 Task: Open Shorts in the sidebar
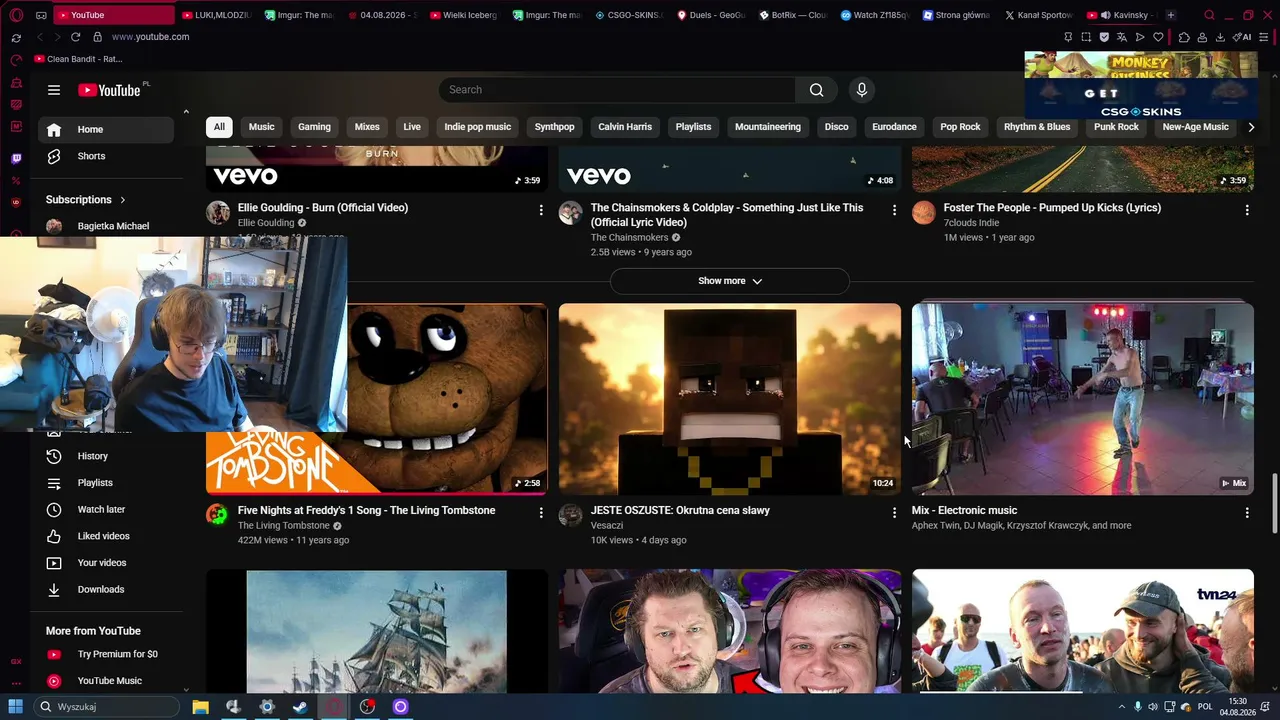coord(107,156)
